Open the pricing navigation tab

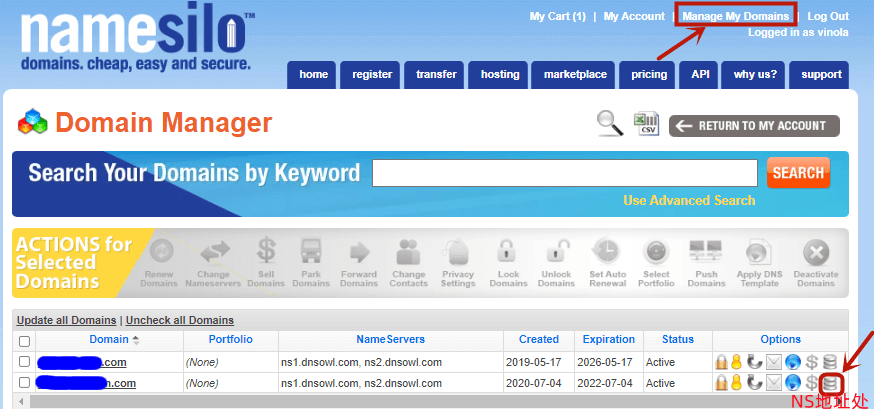coord(649,75)
